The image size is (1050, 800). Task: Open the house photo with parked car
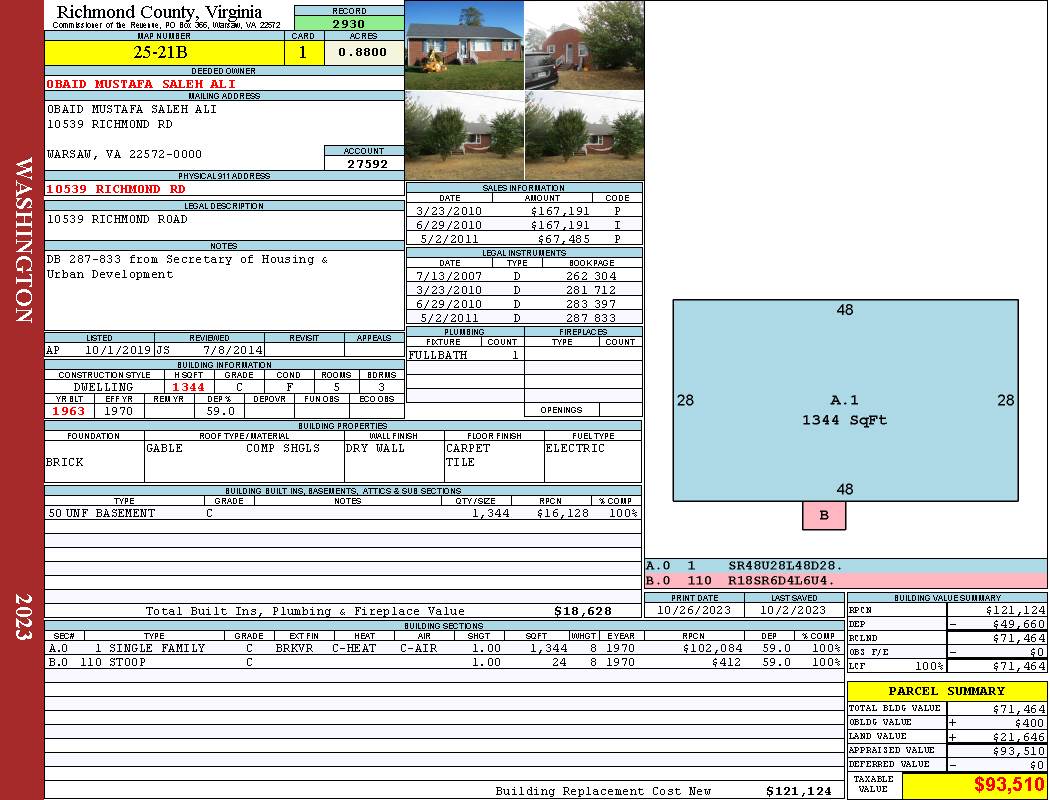pos(584,45)
